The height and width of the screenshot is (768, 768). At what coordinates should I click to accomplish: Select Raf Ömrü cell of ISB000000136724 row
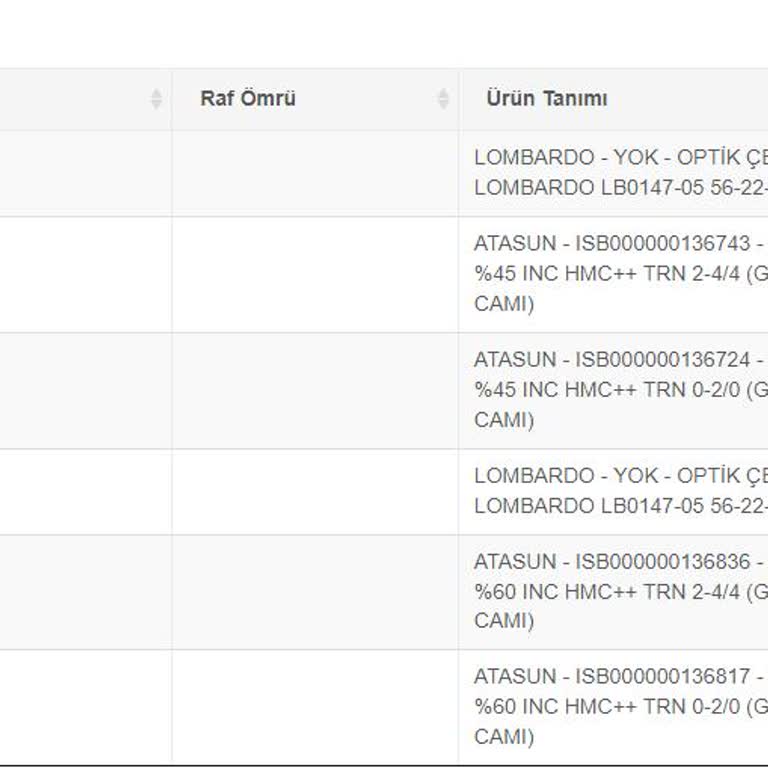click(x=315, y=390)
